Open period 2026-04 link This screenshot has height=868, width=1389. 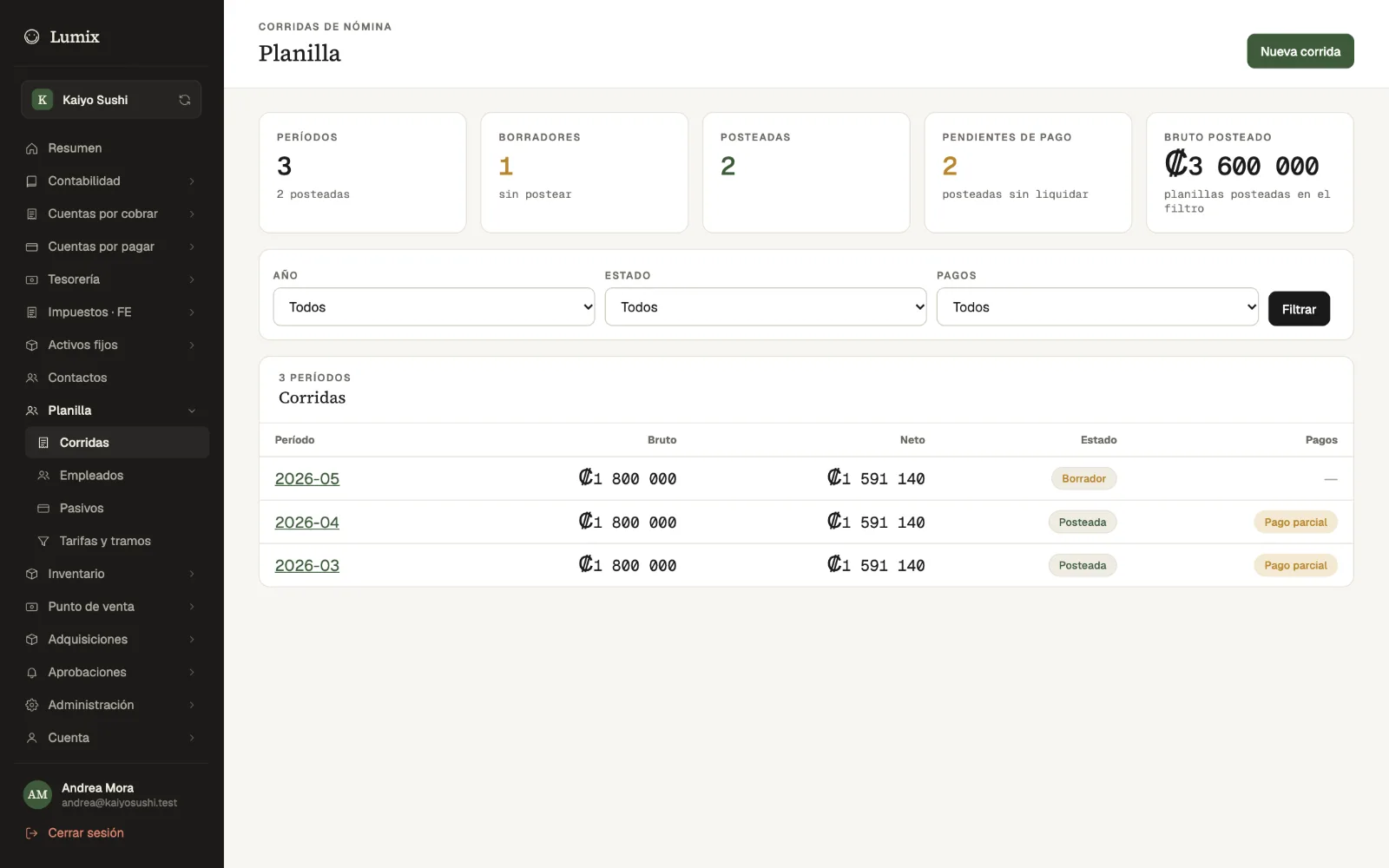(x=307, y=523)
